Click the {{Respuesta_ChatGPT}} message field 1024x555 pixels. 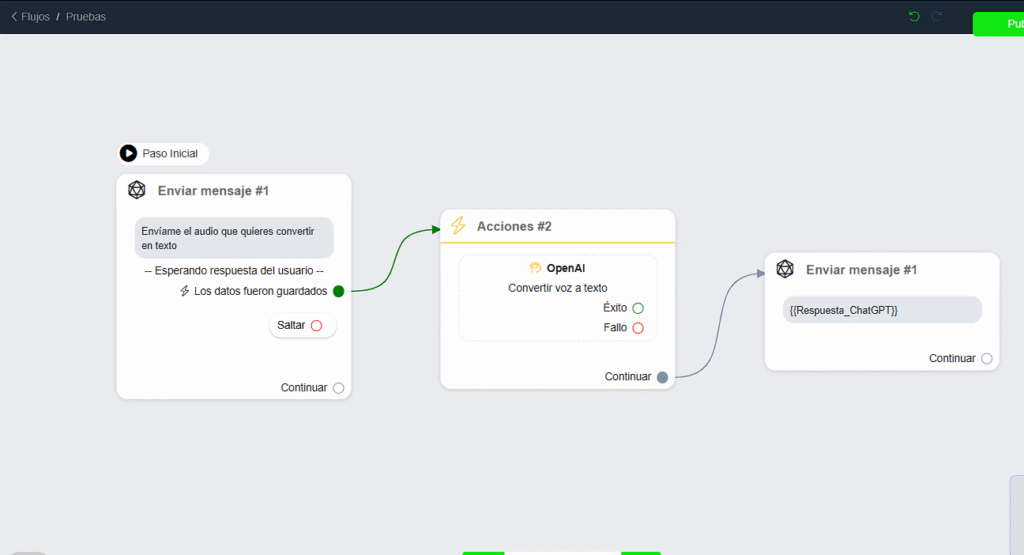pos(882,310)
